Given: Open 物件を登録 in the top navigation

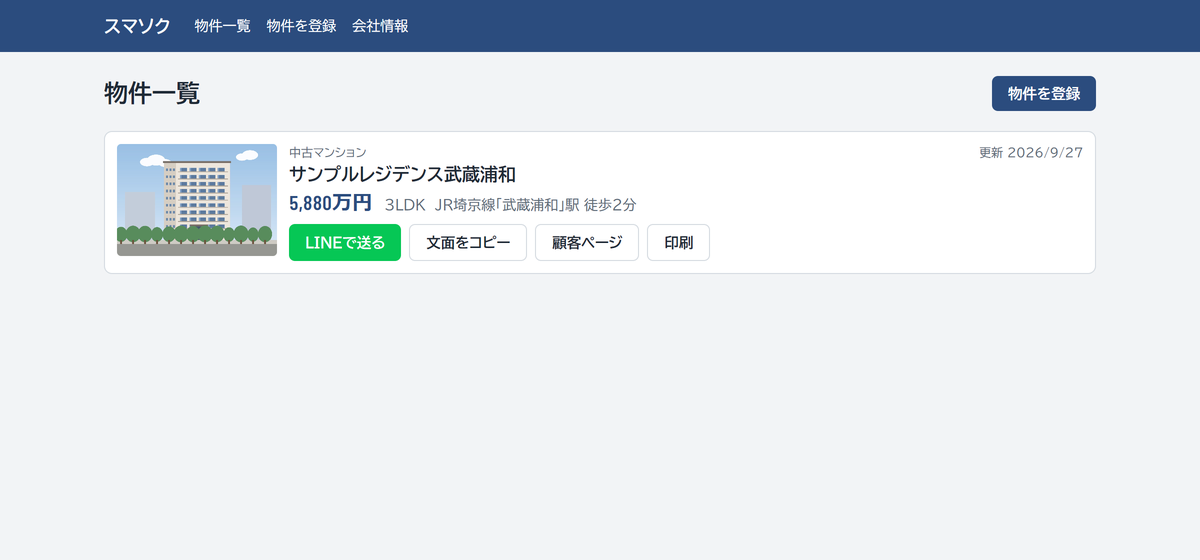Looking at the screenshot, I should [301, 26].
